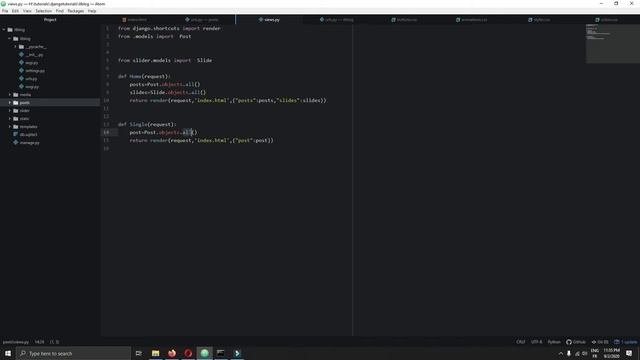The image size is (640, 360).
Task: Open __init__.py in the tree
Action: [x=34, y=55]
